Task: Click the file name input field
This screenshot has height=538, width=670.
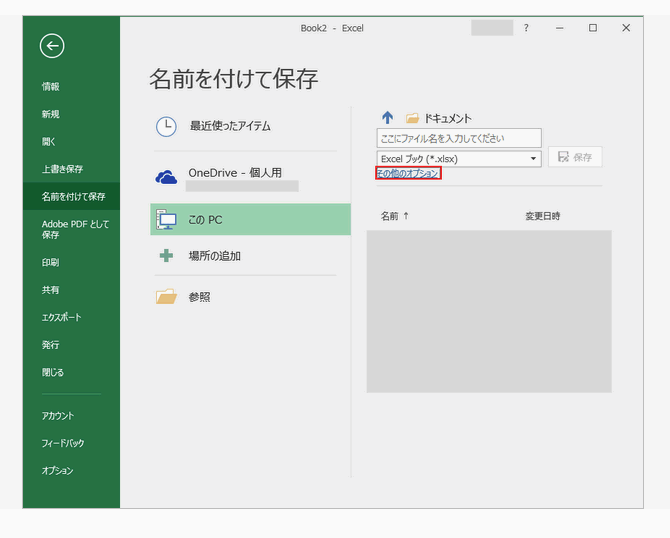Action: click(459, 138)
